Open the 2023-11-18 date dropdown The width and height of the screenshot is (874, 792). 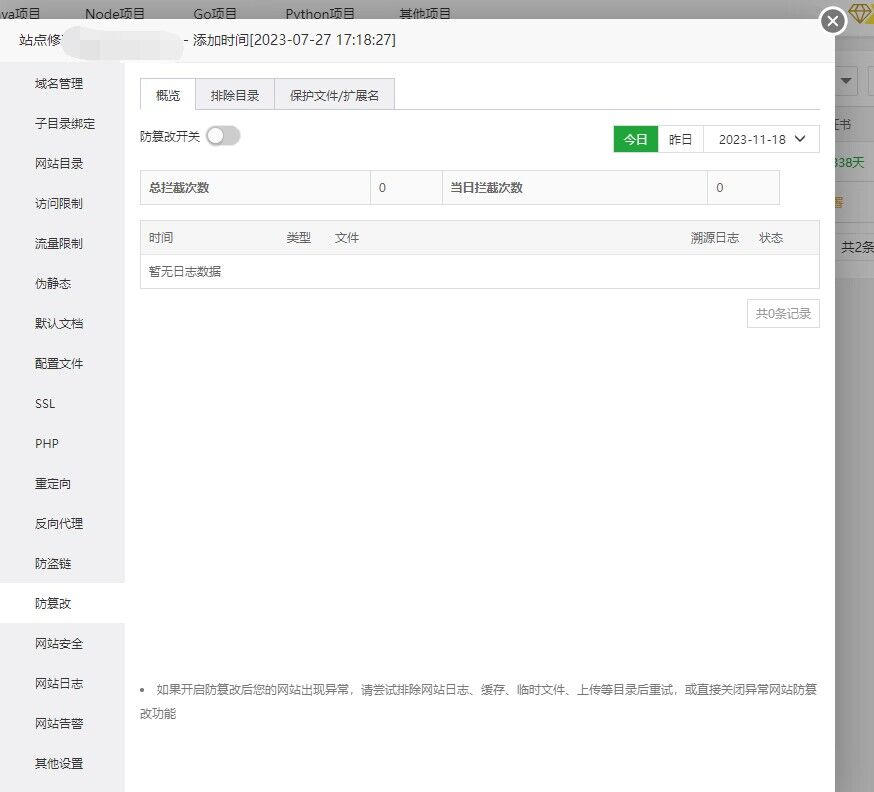762,140
